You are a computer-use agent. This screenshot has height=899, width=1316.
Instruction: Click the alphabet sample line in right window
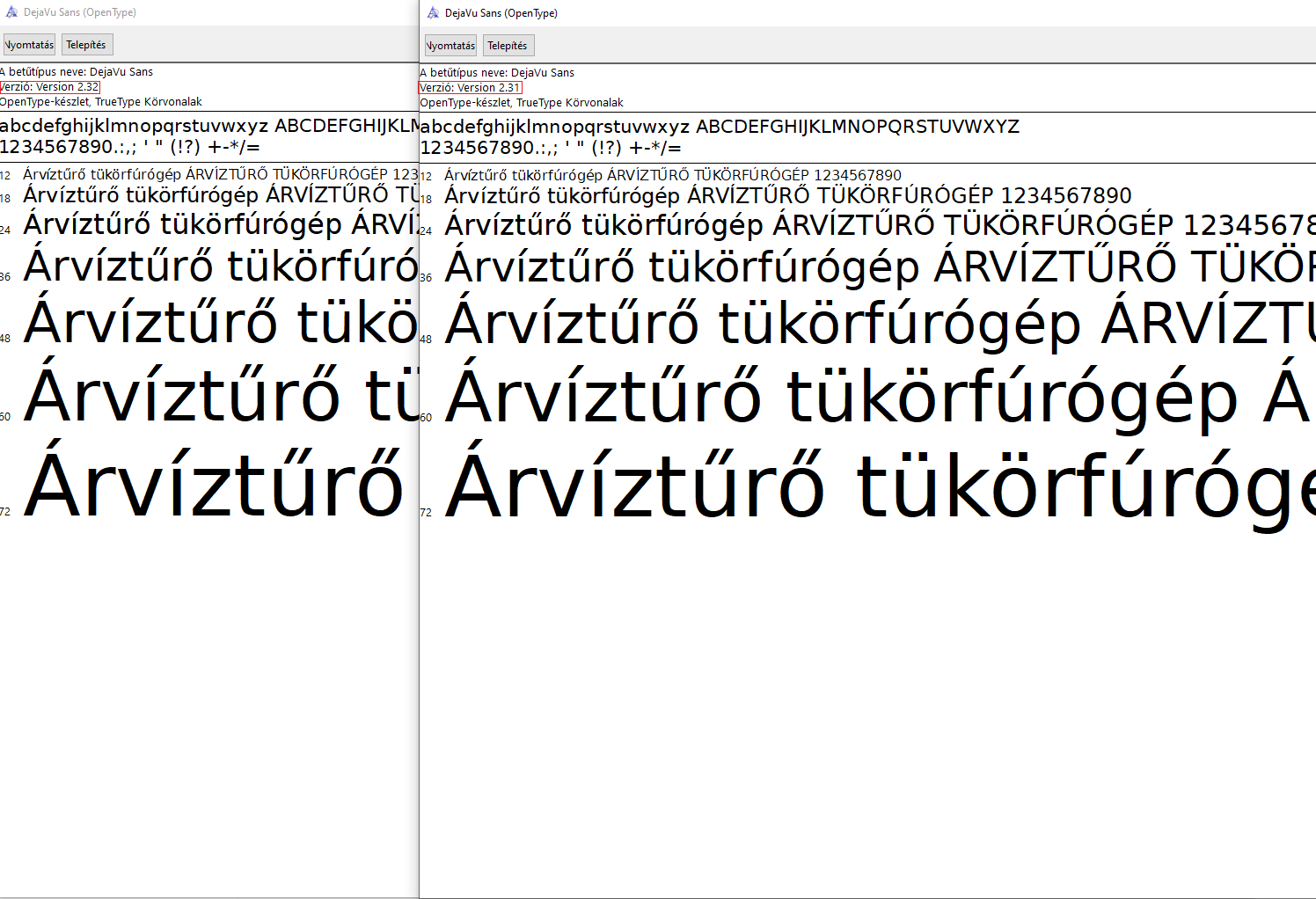click(x=720, y=127)
